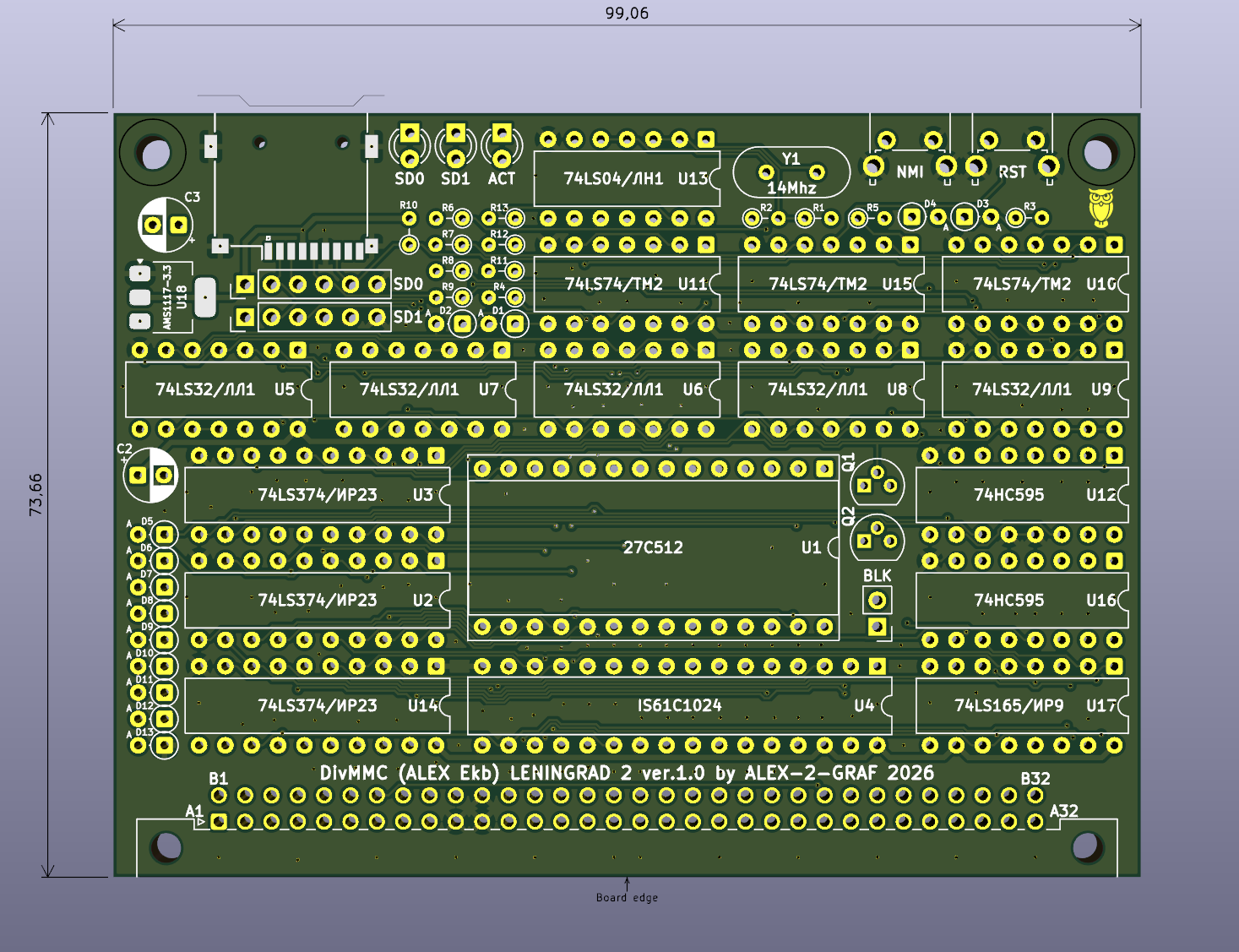The height and width of the screenshot is (952, 1239).
Task: Click the NMI button label
Action: click(910, 172)
